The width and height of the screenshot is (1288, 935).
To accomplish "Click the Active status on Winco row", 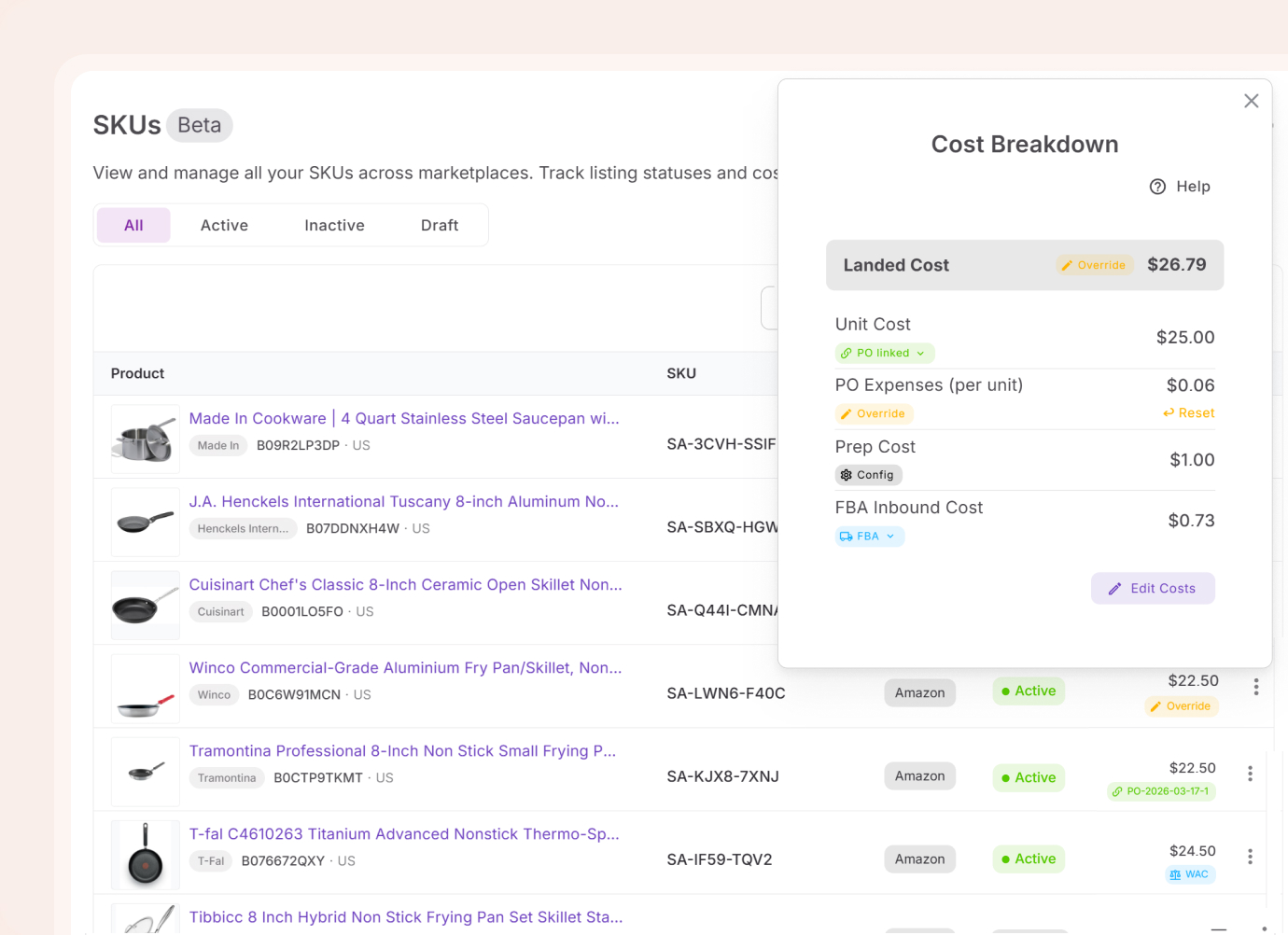I will [x=1028, y=691].
